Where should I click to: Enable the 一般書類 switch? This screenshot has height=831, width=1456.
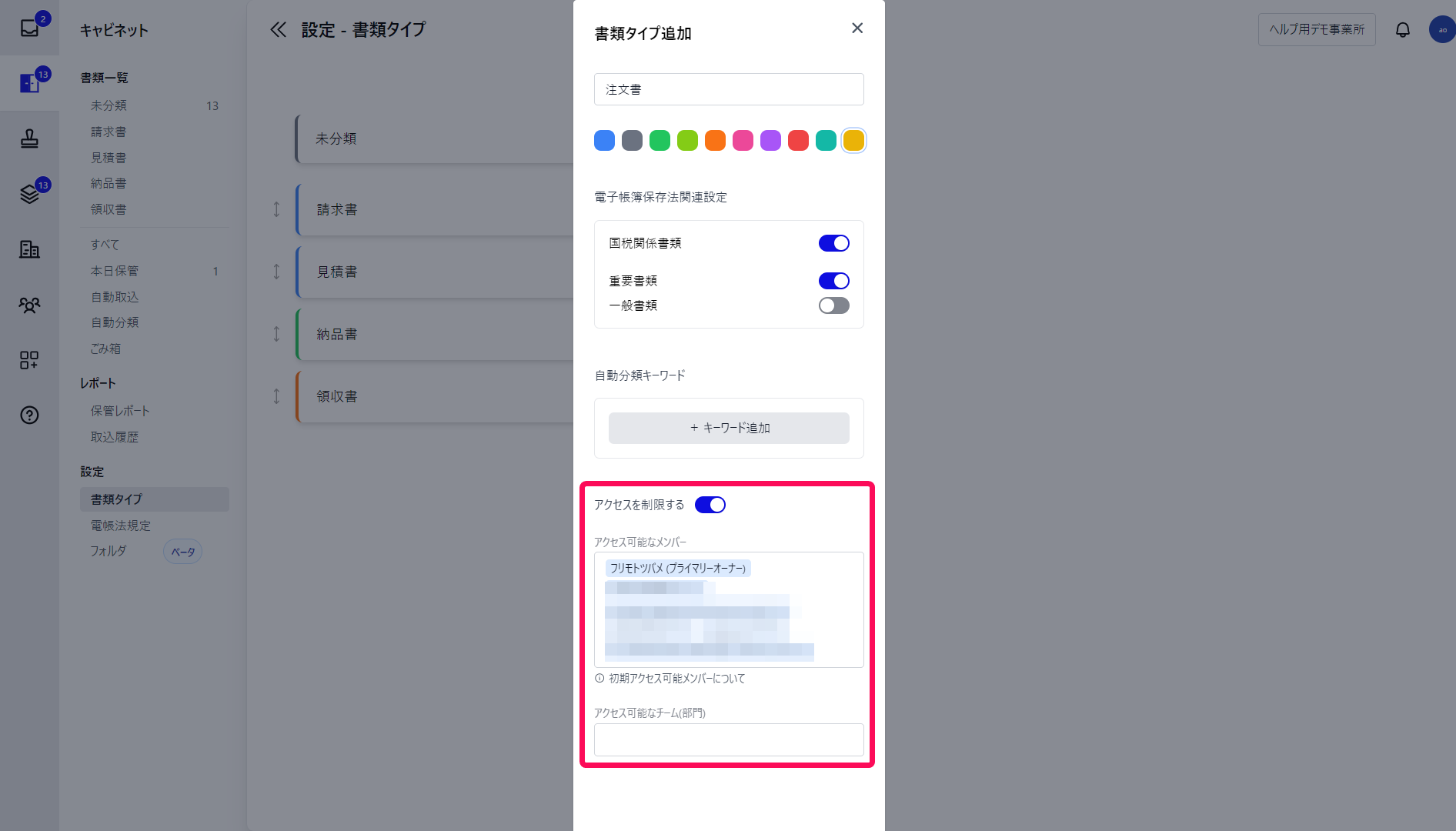(x=833, y=305)
